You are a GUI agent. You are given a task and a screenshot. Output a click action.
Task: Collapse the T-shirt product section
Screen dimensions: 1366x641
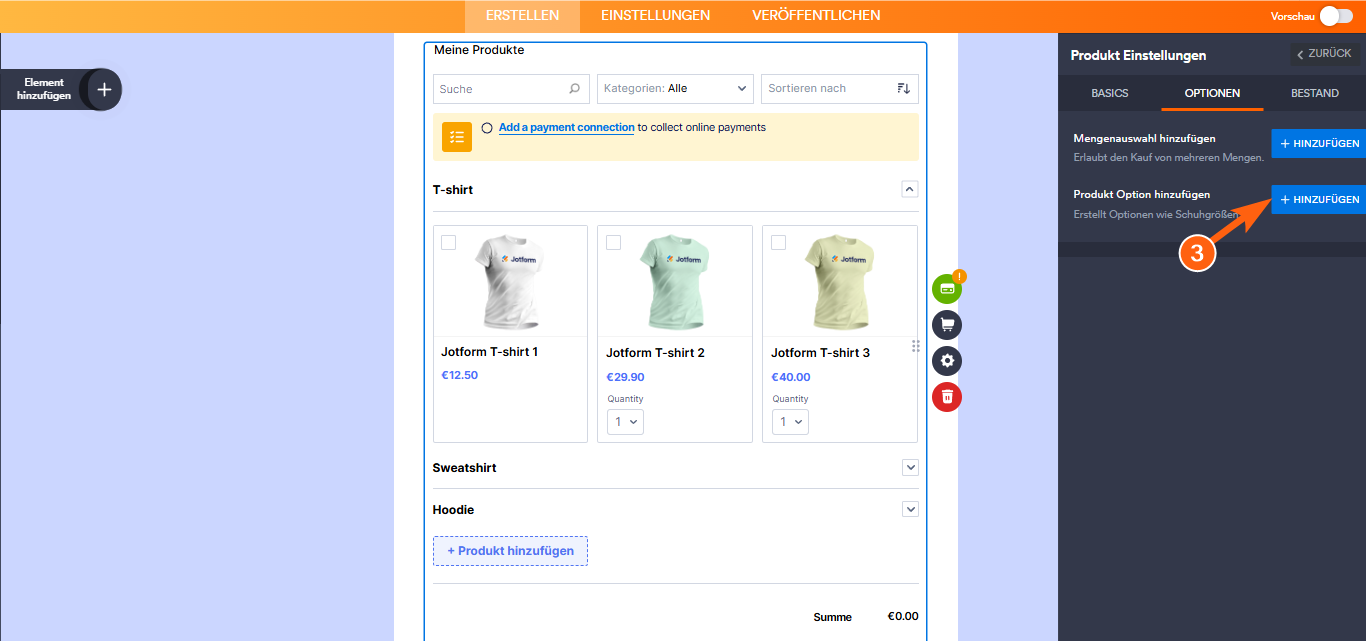coord(910,189)
